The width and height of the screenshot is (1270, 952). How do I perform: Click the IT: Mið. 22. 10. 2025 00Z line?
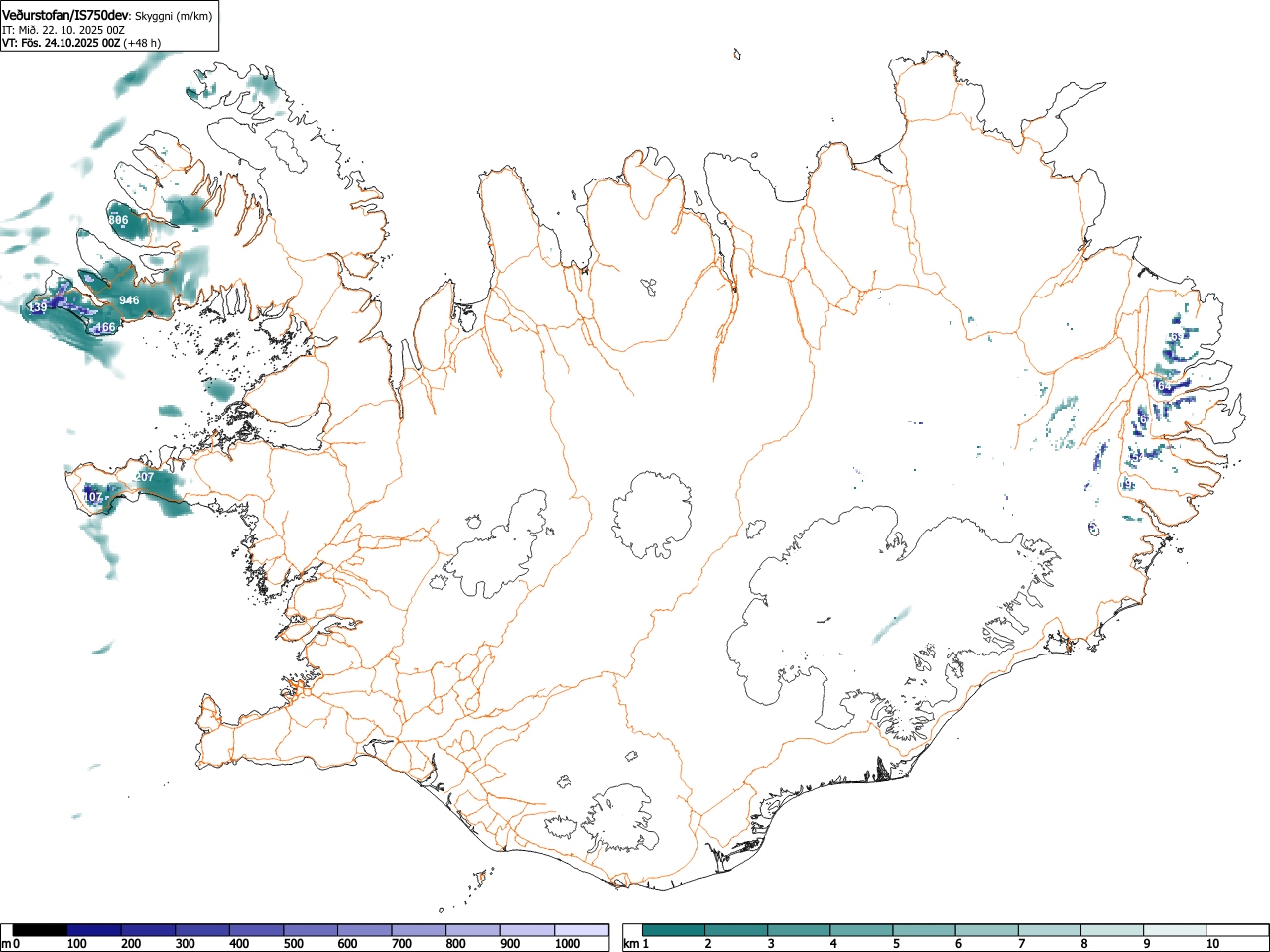point(63,30)
